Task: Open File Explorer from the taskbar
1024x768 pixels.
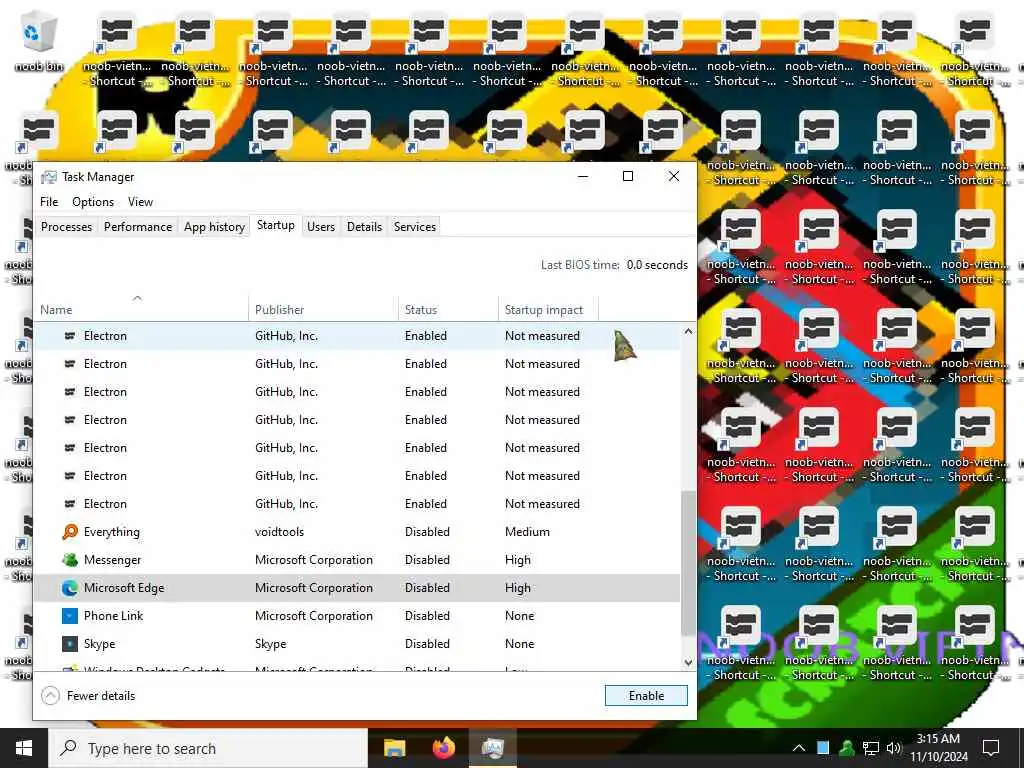Action: click(x=394, y=748)
